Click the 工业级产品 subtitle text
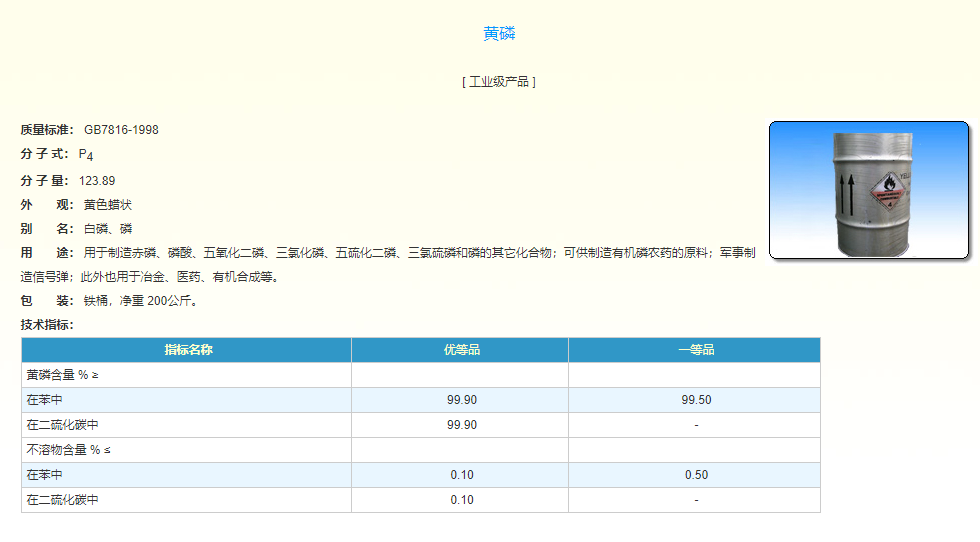The width and height of the screenshot is (980, 542). tap(499, 82)
